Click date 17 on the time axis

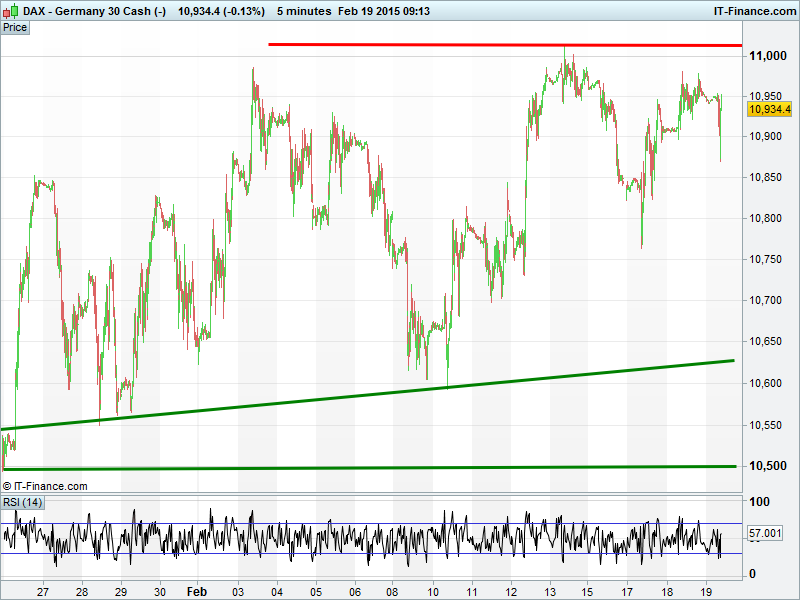point(627,592)
